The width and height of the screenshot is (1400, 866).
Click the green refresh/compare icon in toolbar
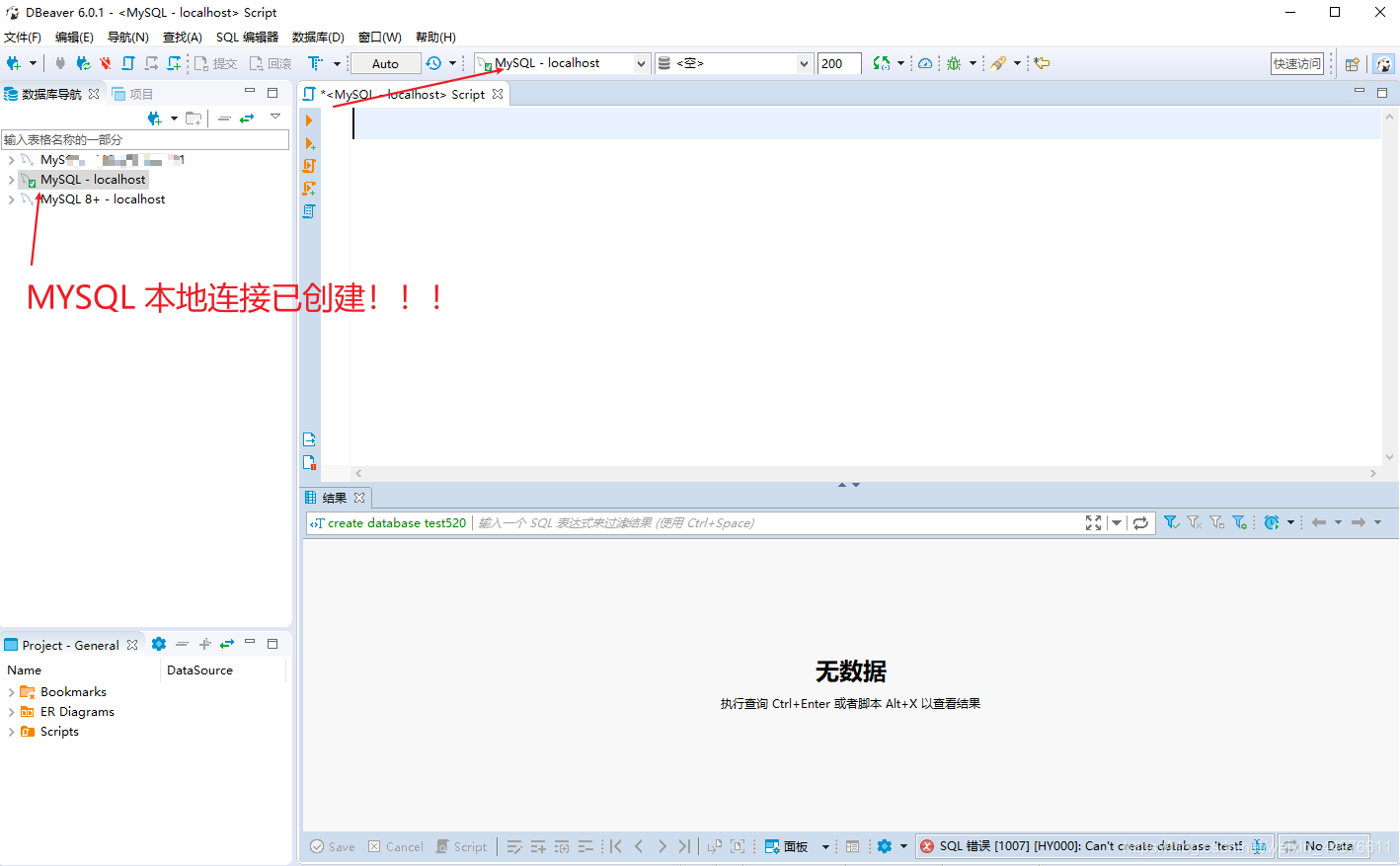(881, 63)
